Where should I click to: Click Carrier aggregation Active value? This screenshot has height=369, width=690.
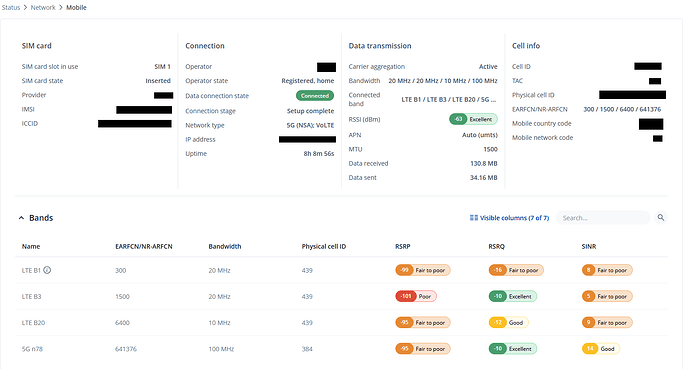click(488, 66)
